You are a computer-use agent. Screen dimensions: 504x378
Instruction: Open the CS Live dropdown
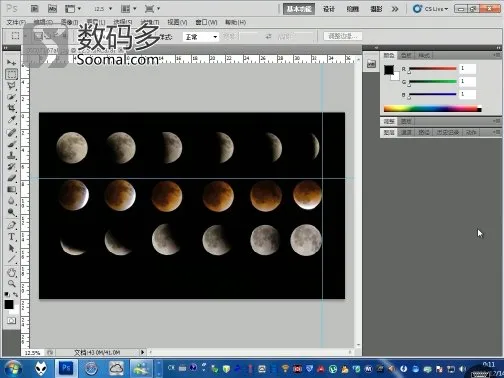tap(431, 9)
